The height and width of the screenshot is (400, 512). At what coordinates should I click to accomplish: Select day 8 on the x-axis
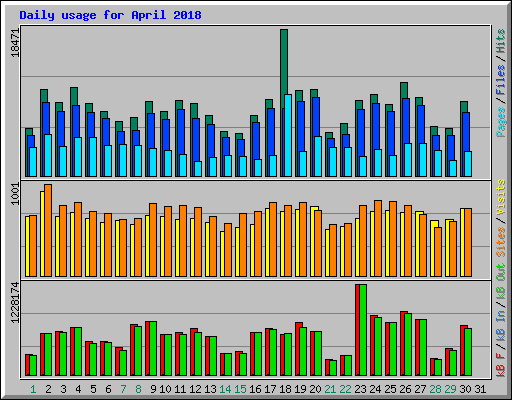coord(138,389)
